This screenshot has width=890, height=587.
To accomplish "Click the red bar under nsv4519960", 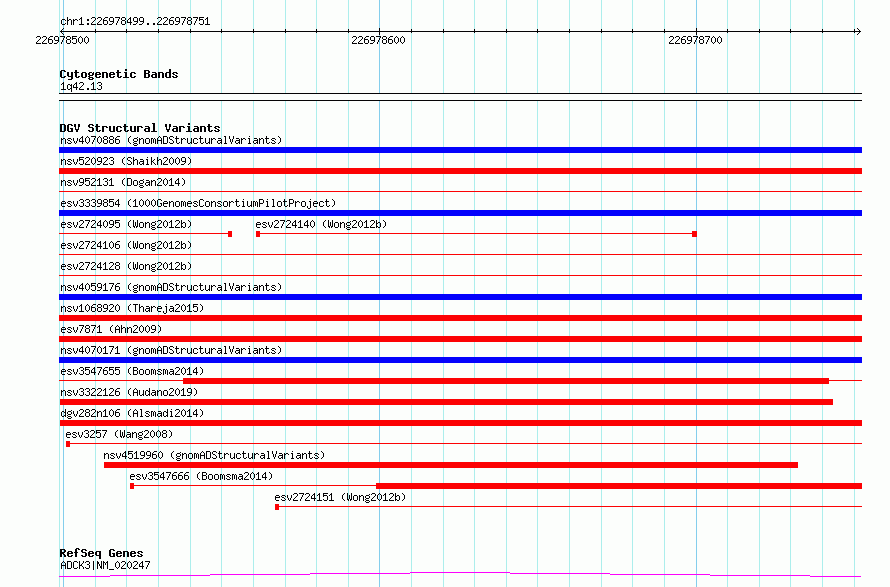I will tap(451, 465).
